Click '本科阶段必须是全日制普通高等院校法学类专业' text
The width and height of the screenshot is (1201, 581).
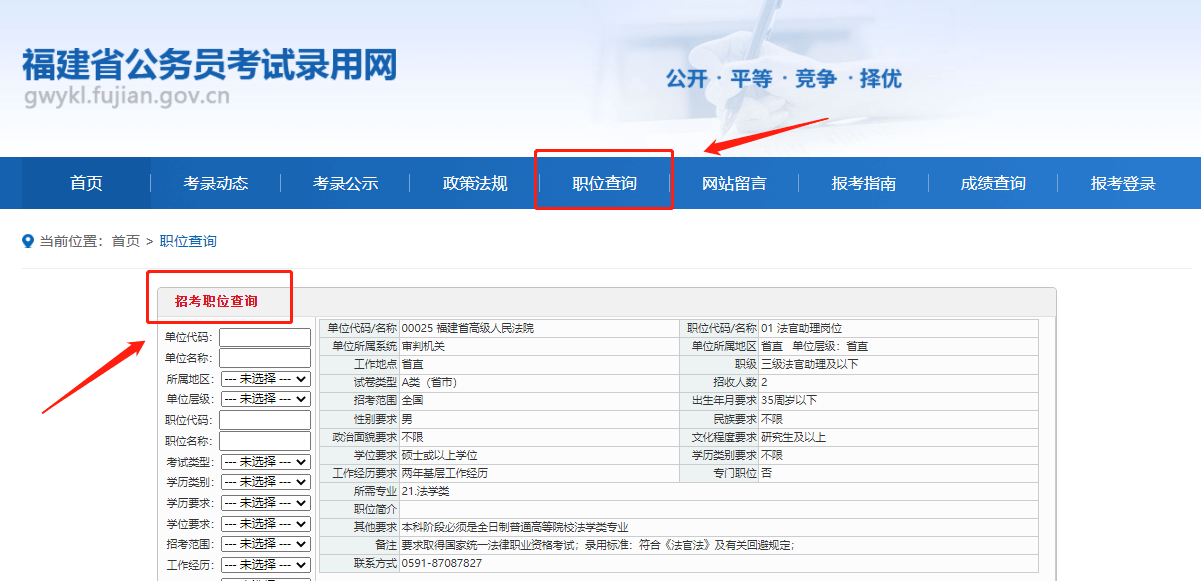click(515, 527)
